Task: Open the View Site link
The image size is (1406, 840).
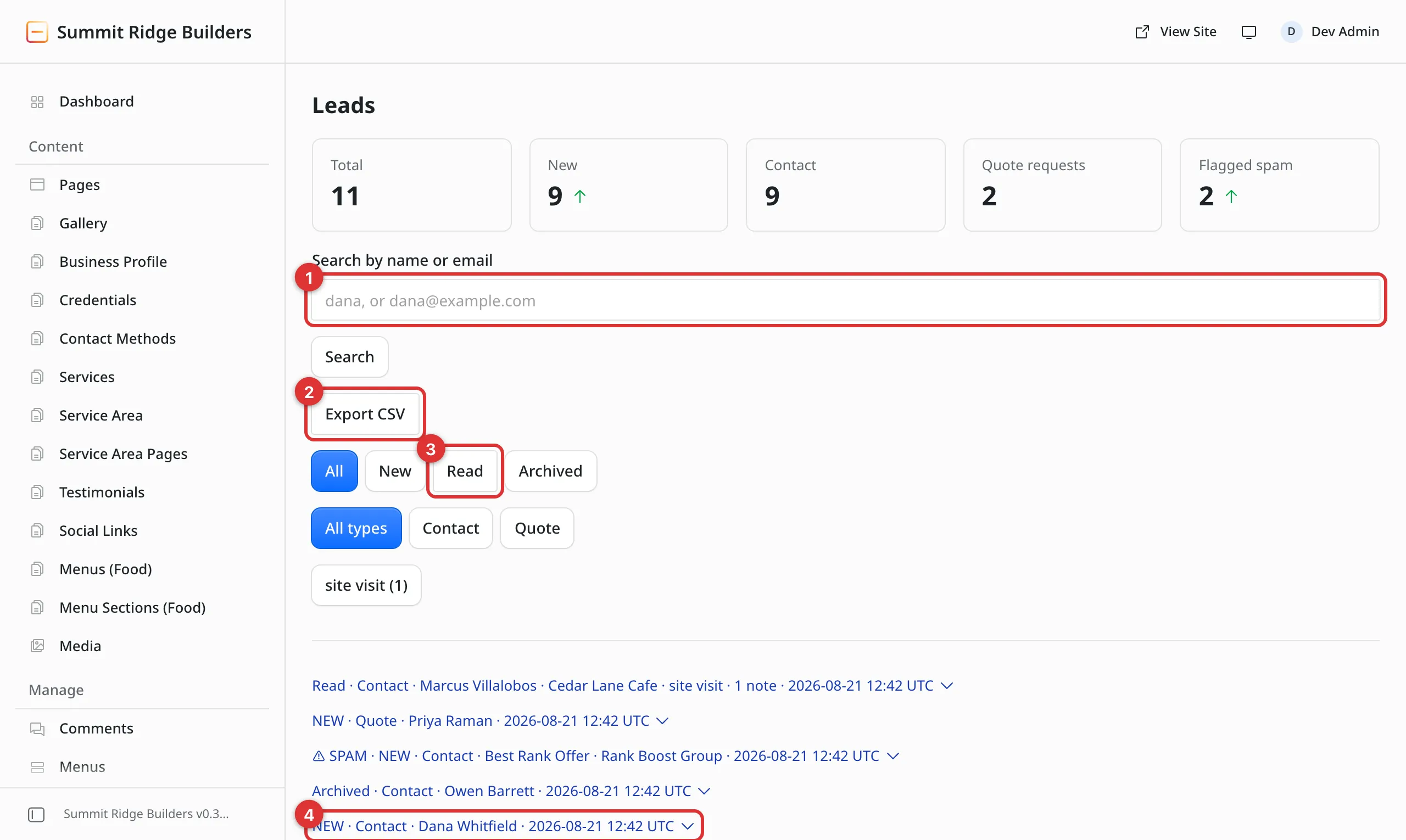Action: click(x=1176, y=32)
